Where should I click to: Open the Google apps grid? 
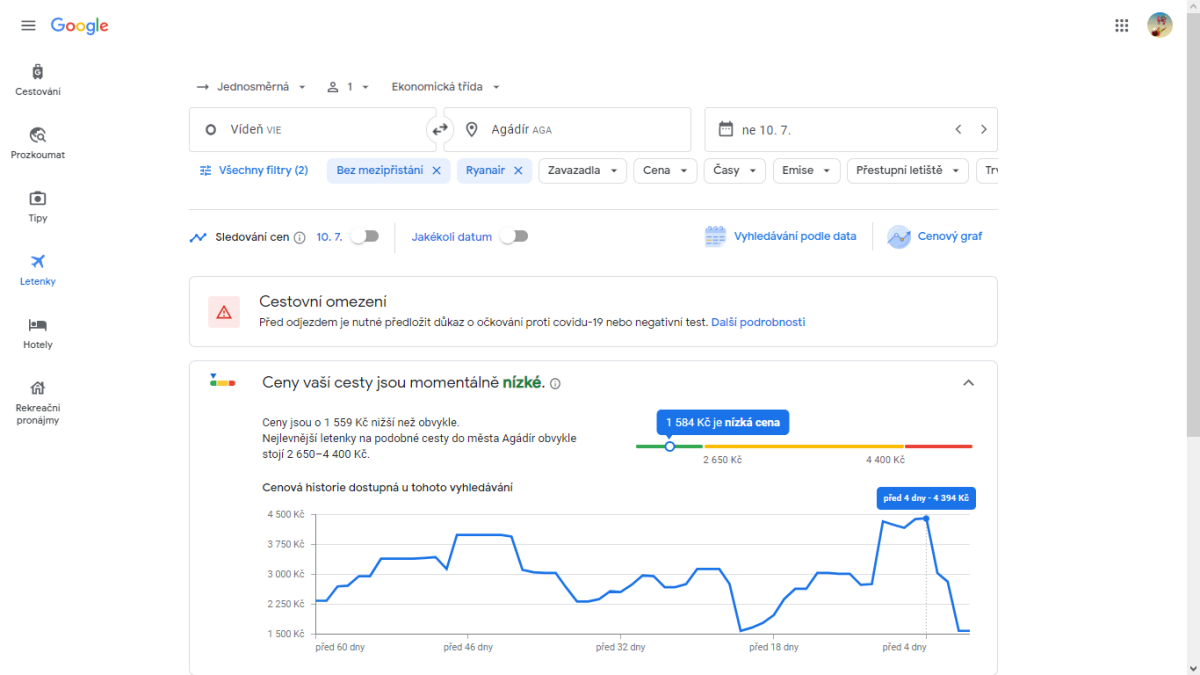coord(1121,26)
